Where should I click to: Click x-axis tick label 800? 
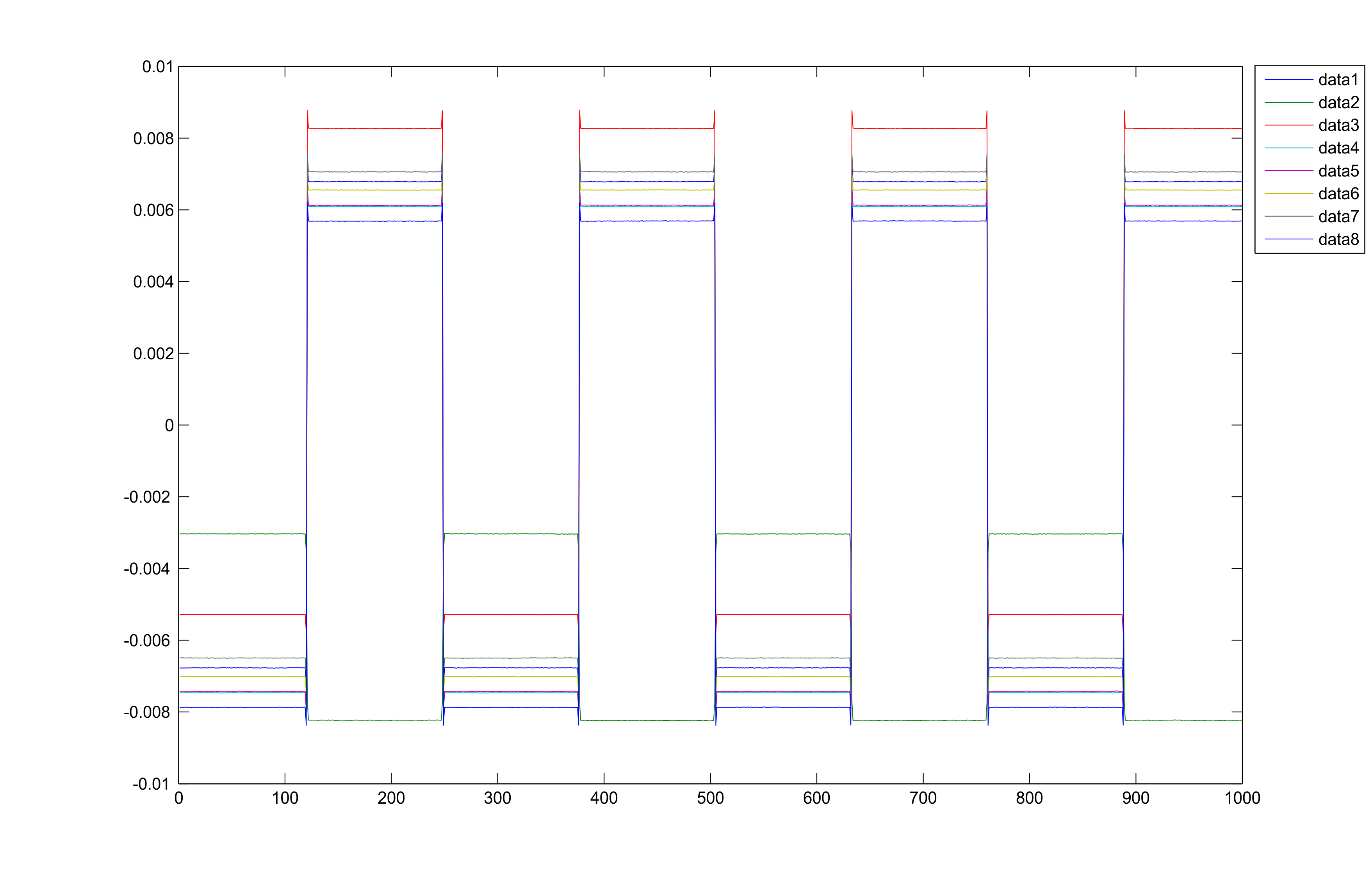point(1030,798)
